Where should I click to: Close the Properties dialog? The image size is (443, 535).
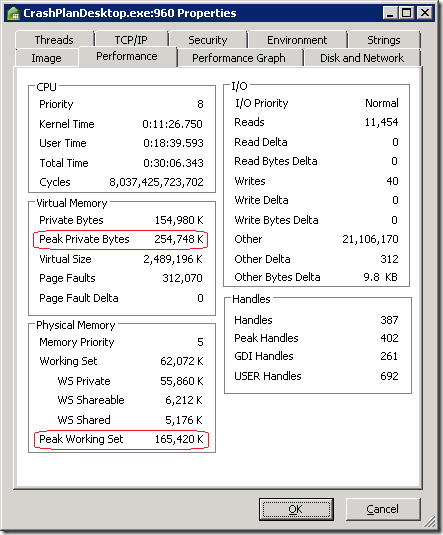point(425,13)
